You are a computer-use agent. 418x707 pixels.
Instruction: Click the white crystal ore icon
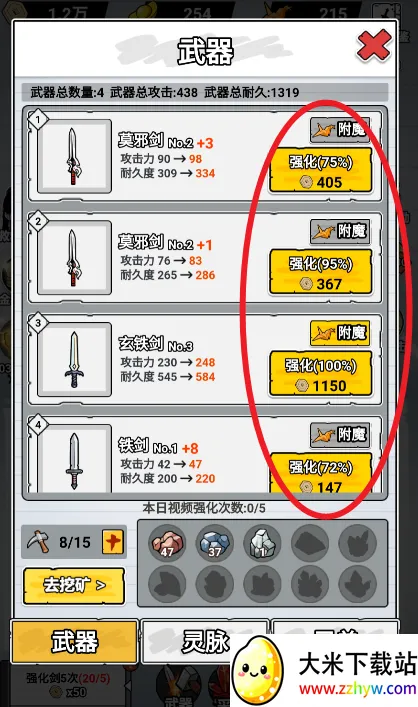[262, 542]
